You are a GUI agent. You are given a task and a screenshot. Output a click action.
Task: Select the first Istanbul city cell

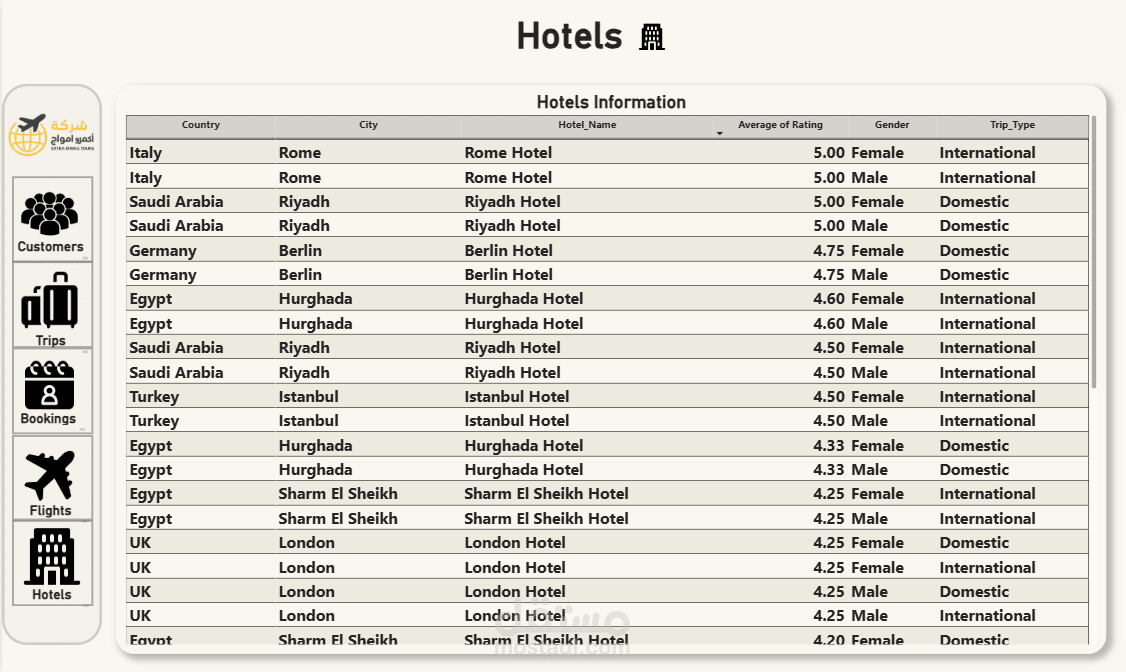[309, 397]
